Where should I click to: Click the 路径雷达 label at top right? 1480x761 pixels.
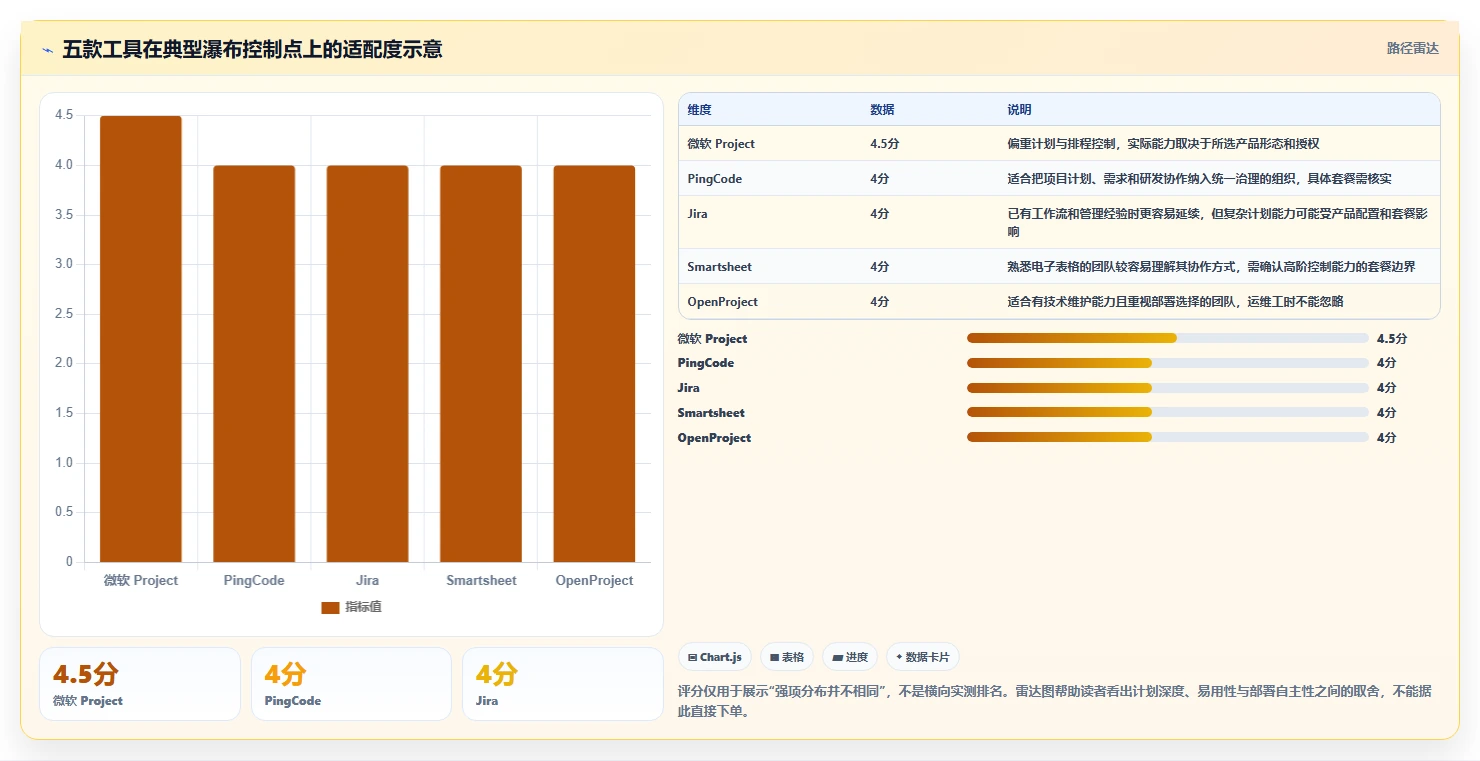pos(1412,48)
